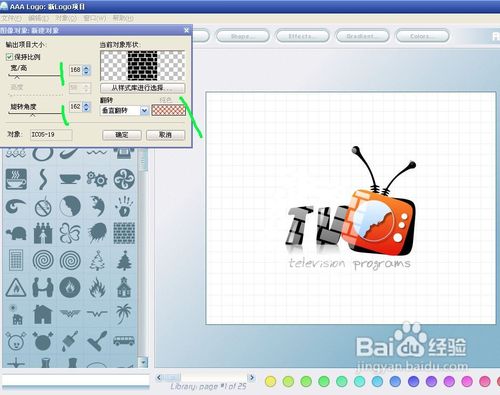Screen dimensions: 500x395
Task: Increase the 旋转角度 rotation spinner value
Action: tap(86, 104)
